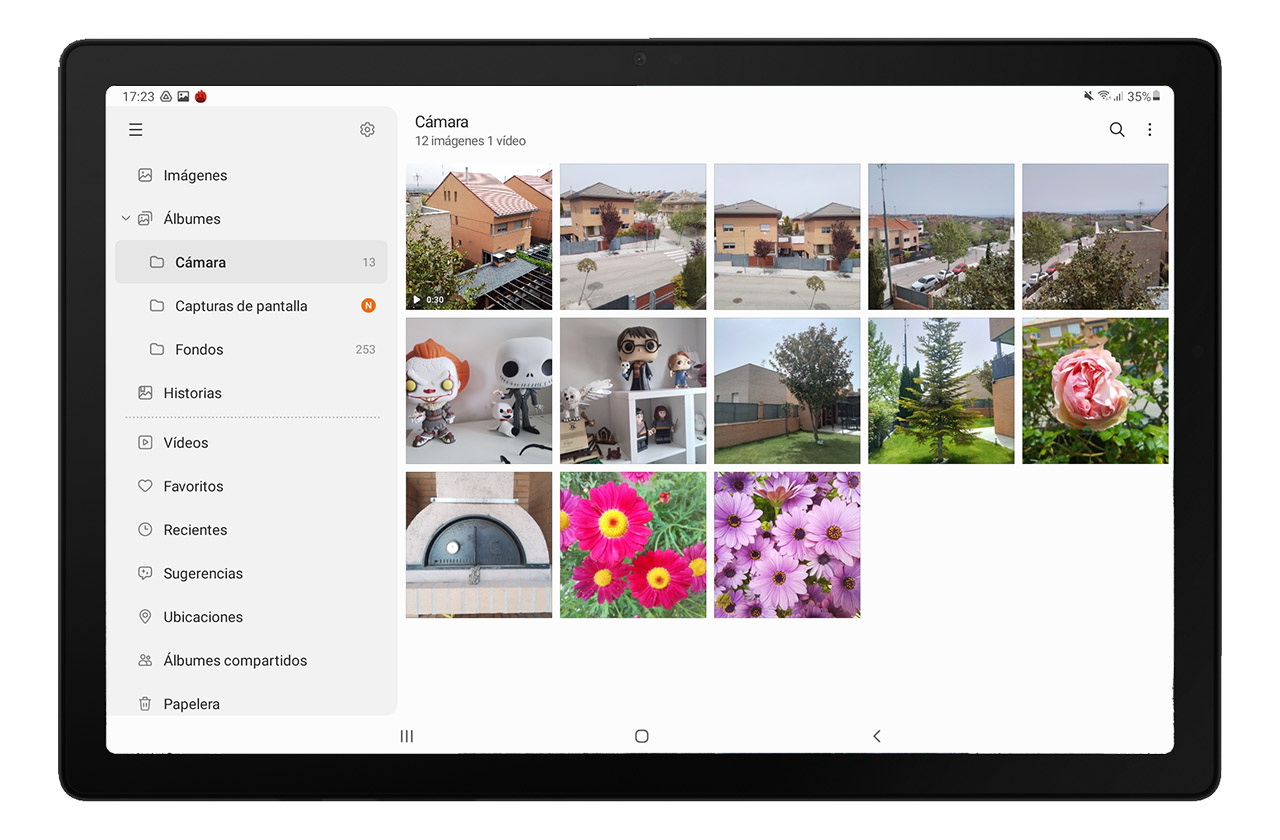1280x840 pixels.
Task: Click the '12 imágenes 1 vídeo' subtitle
Action: click(x=470, y=142)
